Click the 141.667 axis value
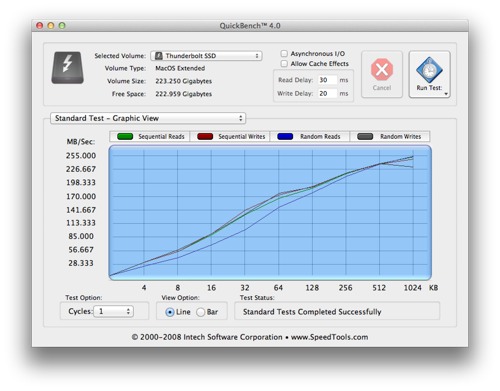Viewport: 500px width, 391px height. click(81, 210)
